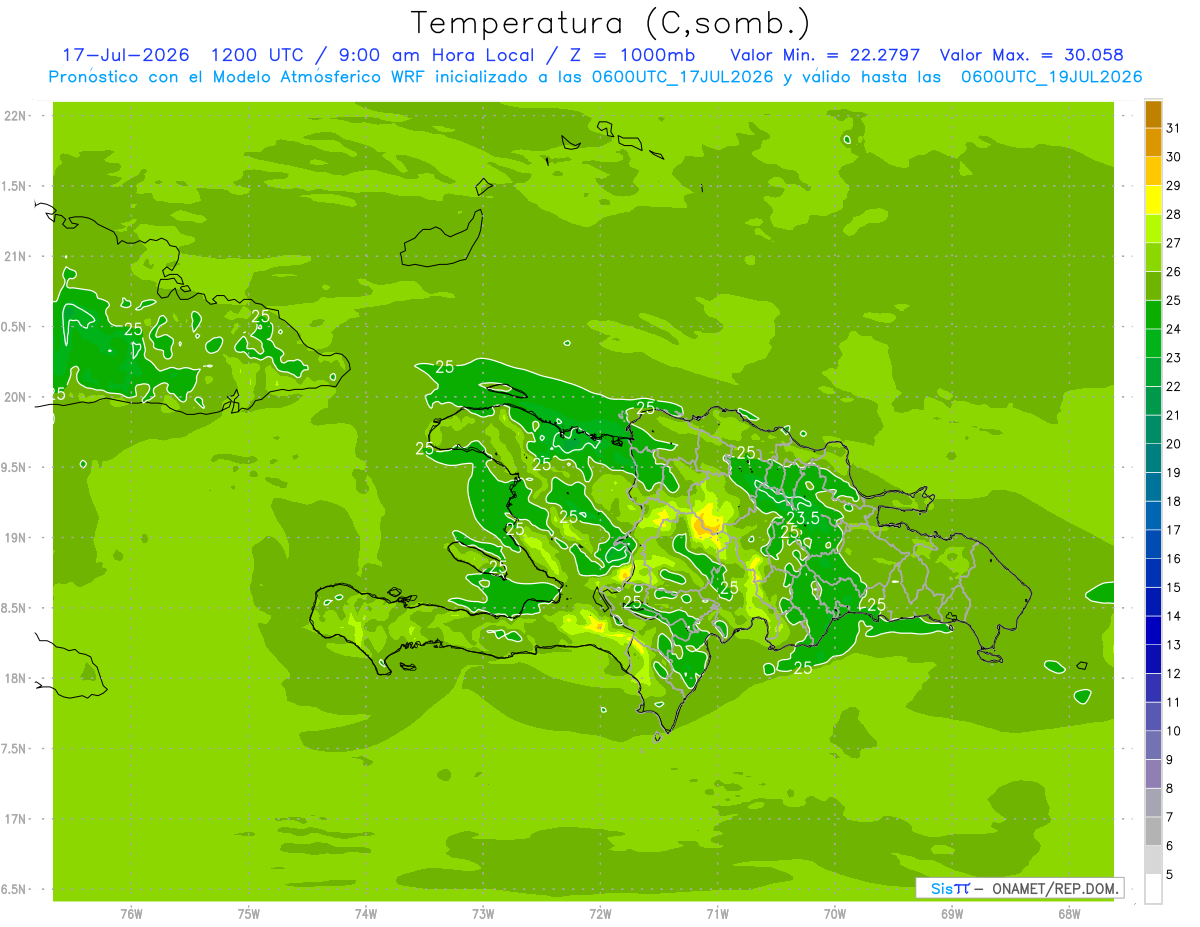Click "0600UTC_17JUL2026" initialization time text
Viewport: 1200px width, 927px height.
(x=682, y=76)
